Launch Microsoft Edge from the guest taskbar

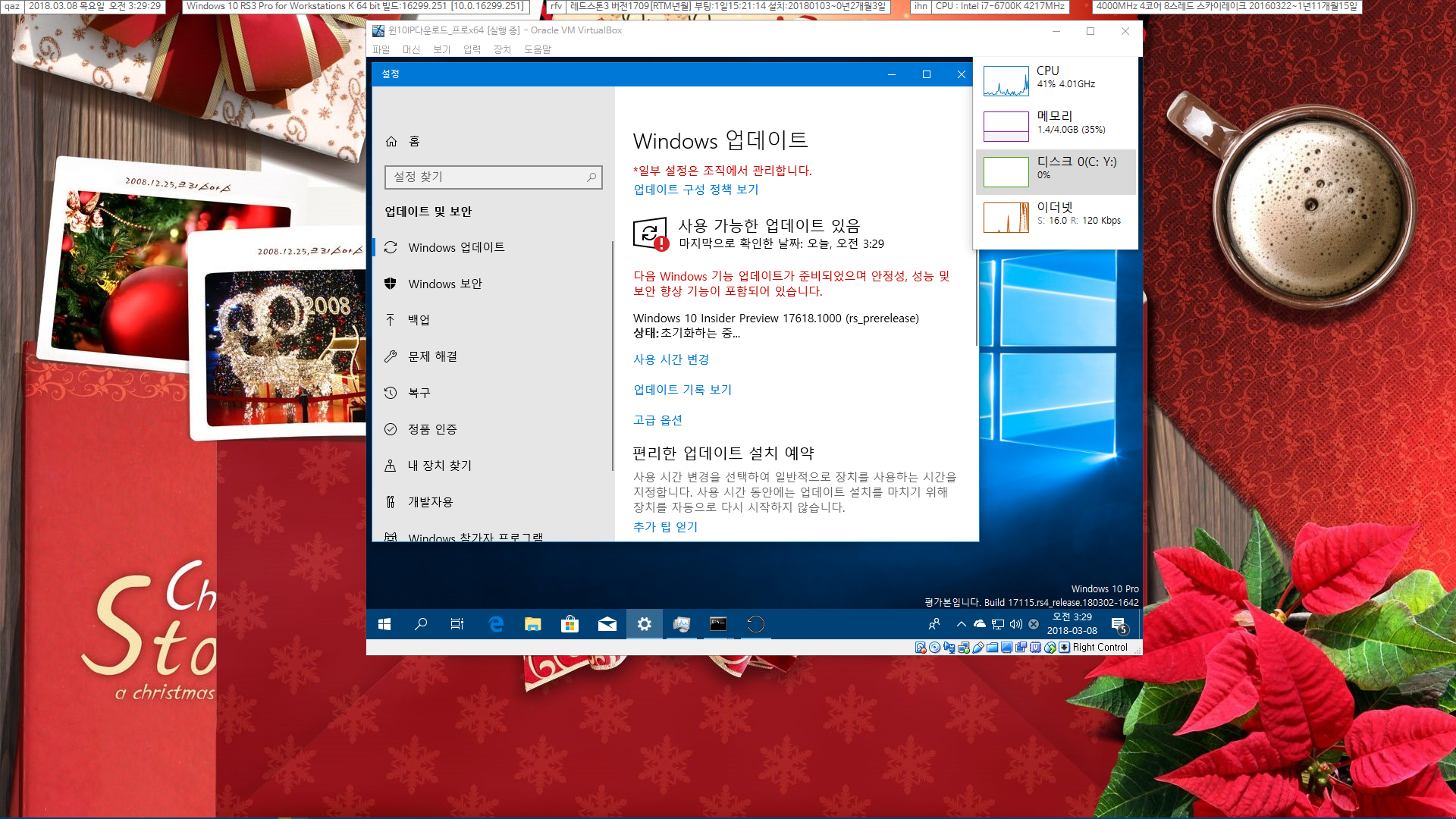pos(496,624)
